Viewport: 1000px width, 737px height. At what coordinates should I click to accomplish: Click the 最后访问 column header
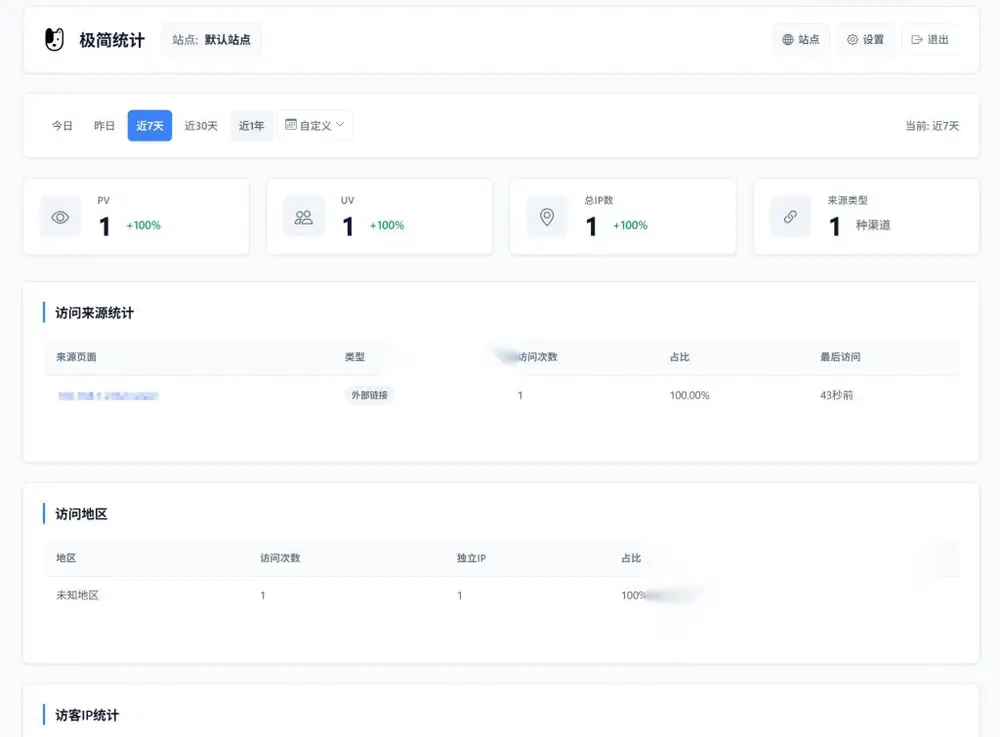tap(840, 357)
